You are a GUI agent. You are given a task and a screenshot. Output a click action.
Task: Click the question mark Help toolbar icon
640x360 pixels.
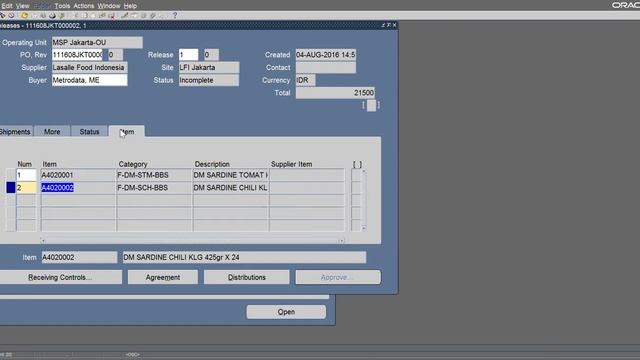[175, 16]
